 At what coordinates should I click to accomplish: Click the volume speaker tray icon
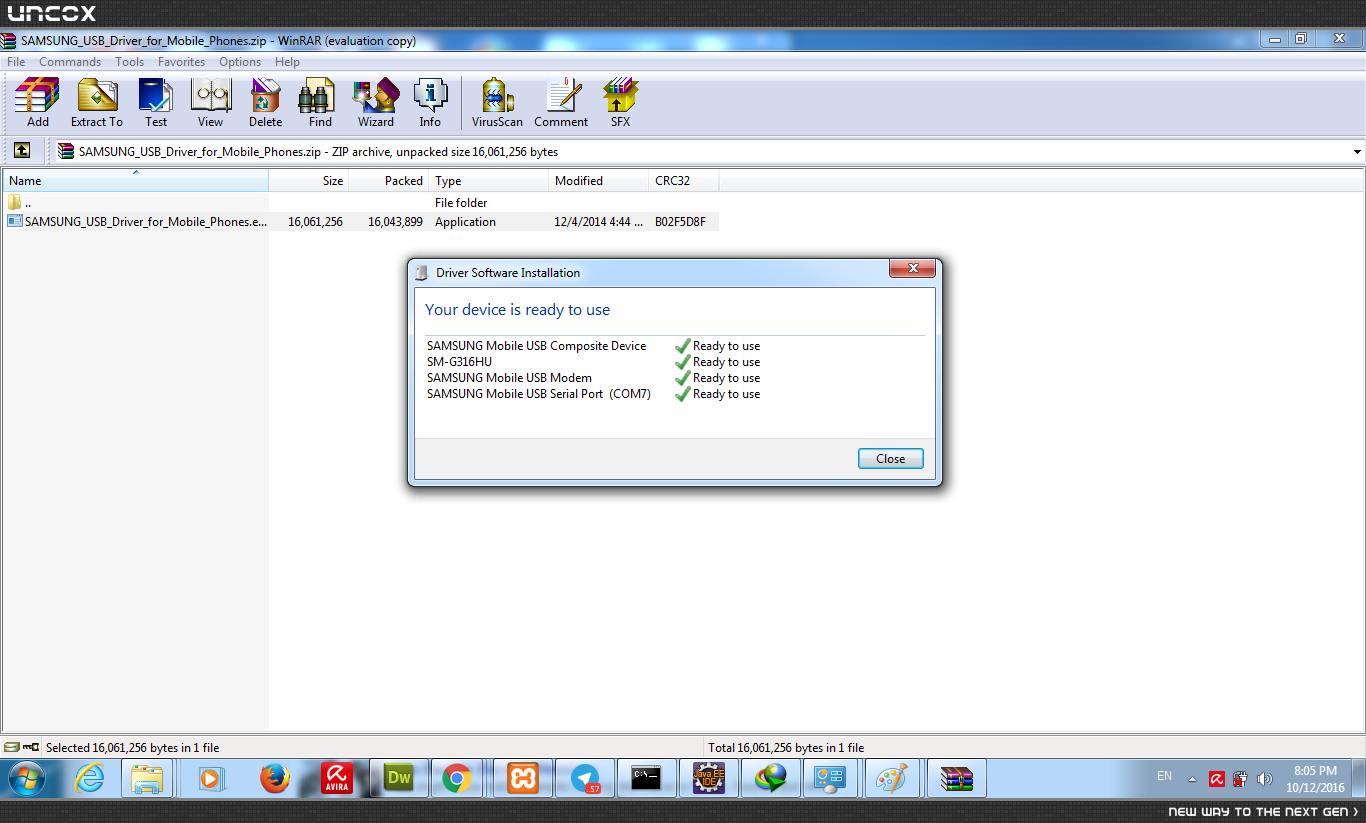pos(1265,779)
